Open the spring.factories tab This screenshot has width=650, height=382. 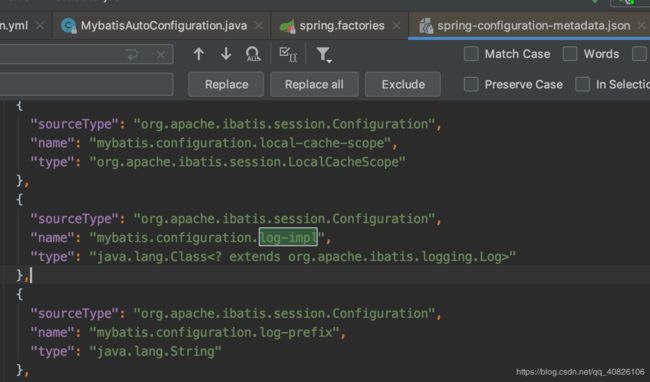pos(342,26)
